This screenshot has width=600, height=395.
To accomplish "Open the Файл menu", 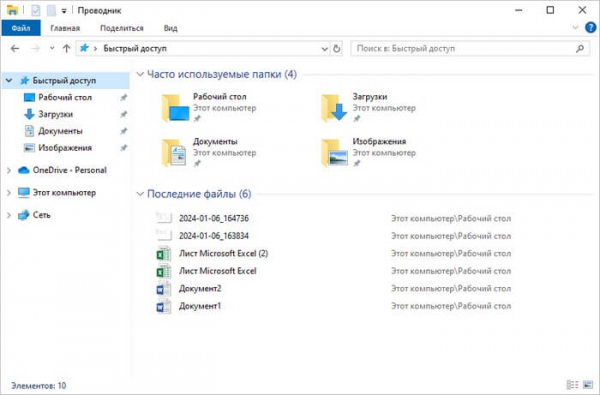I will [x=21, y=28].
